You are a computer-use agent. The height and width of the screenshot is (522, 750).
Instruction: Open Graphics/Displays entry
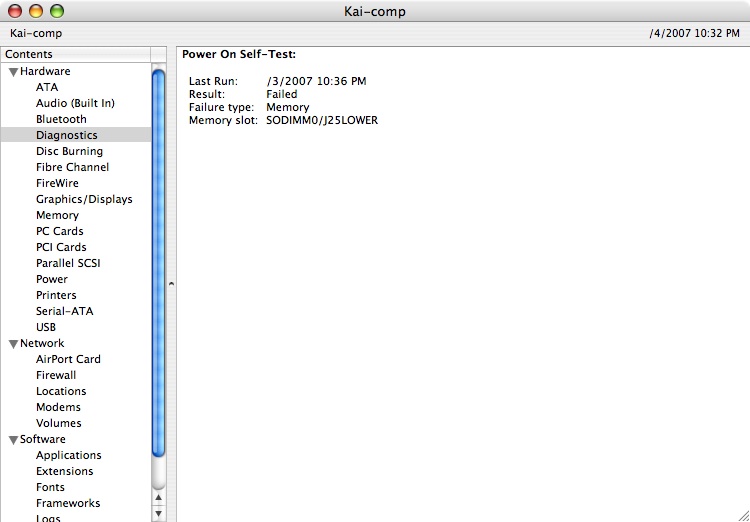tap(84, 199)
